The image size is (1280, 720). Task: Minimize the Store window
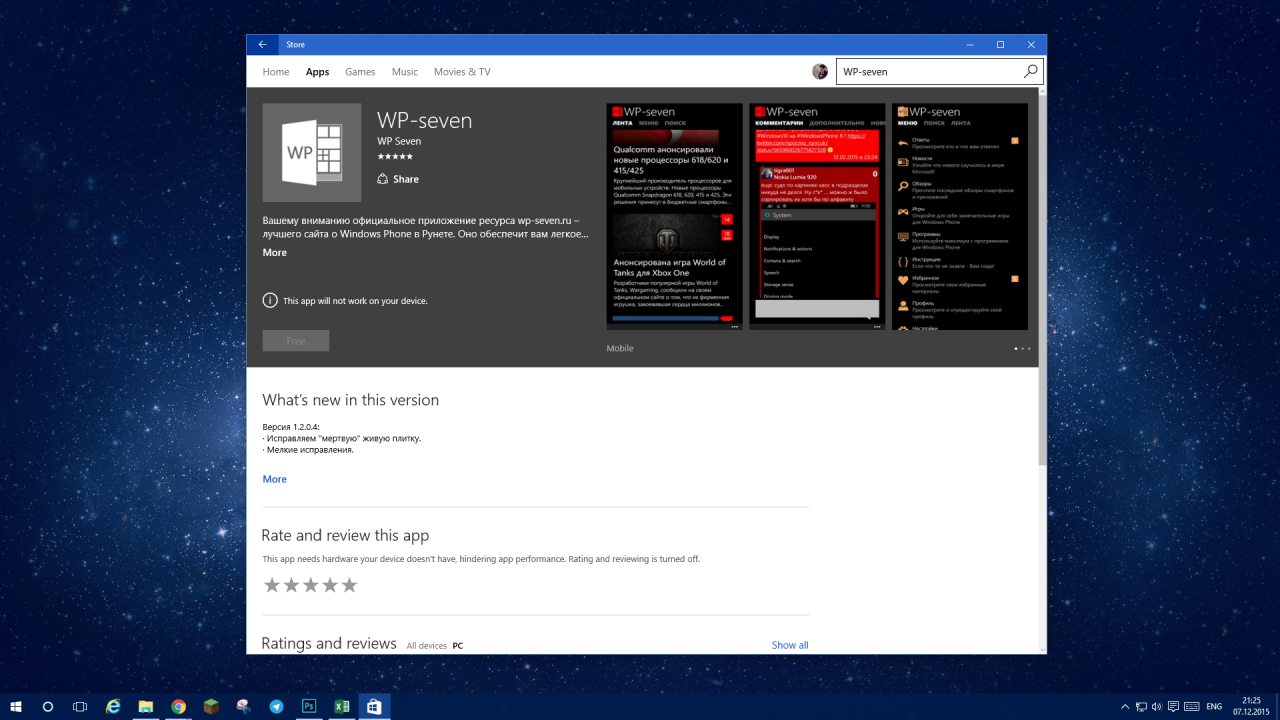click(969, 45)
